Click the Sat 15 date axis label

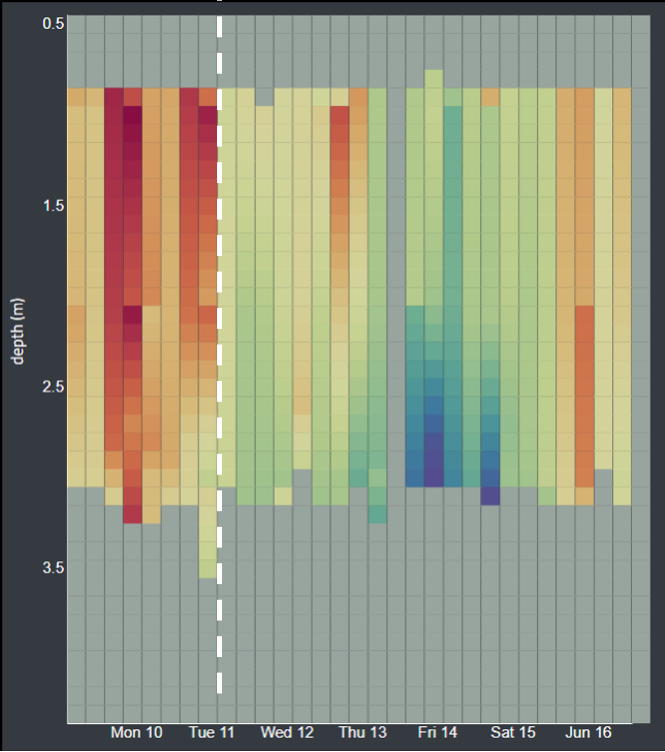tap(512, 733)
